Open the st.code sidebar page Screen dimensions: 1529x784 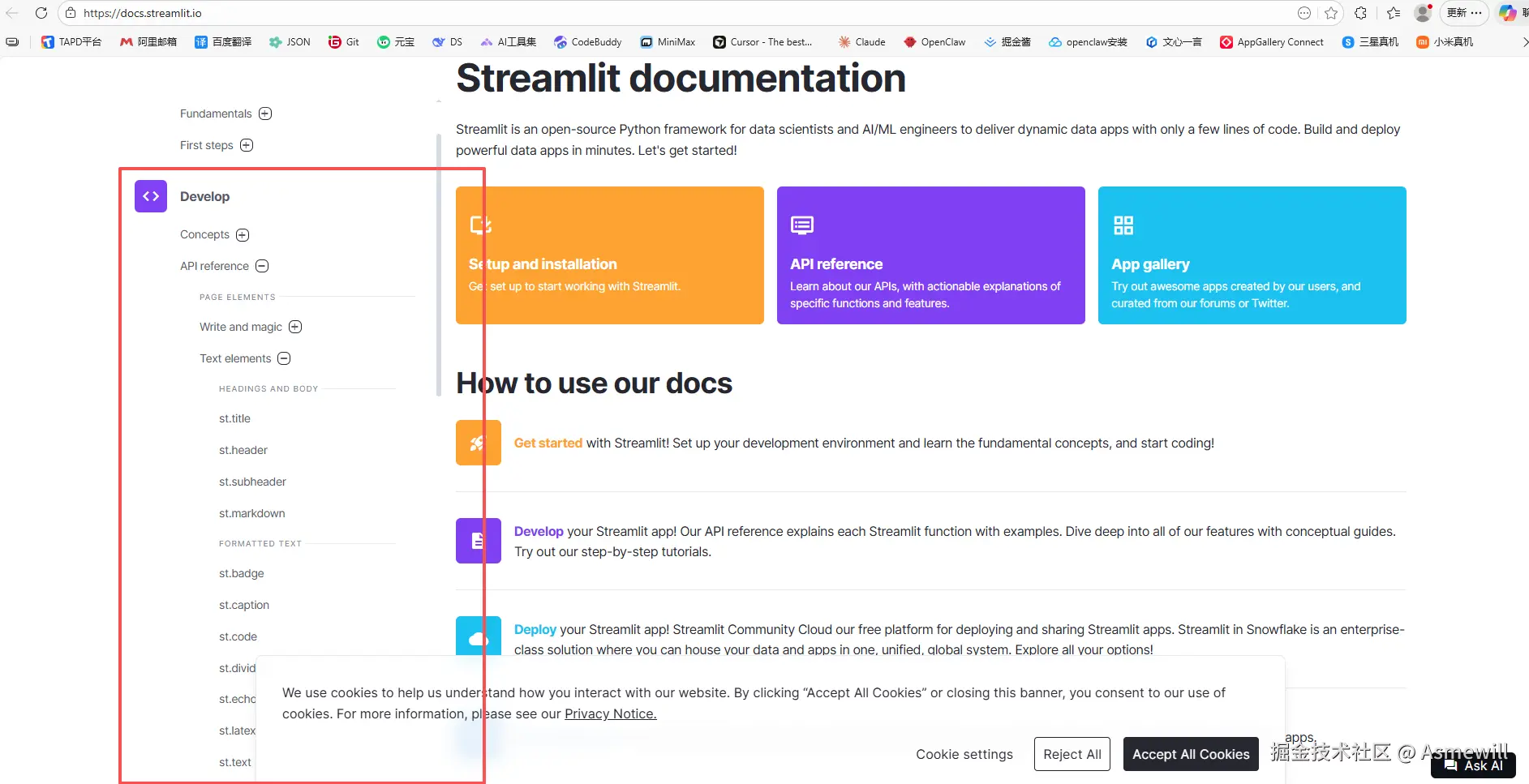coord(238,636)
